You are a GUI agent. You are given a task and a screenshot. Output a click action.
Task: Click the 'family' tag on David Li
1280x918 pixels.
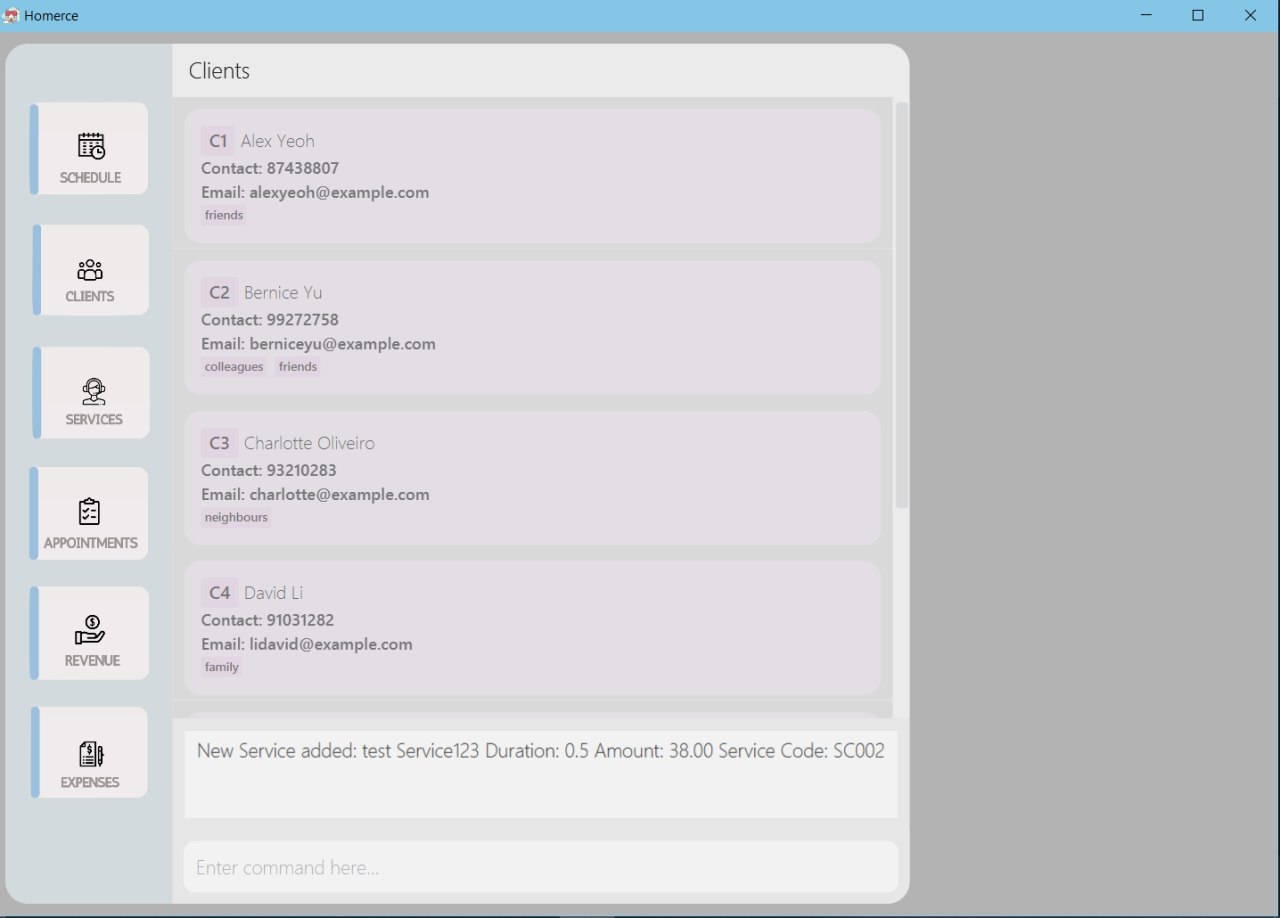point(222,667)
